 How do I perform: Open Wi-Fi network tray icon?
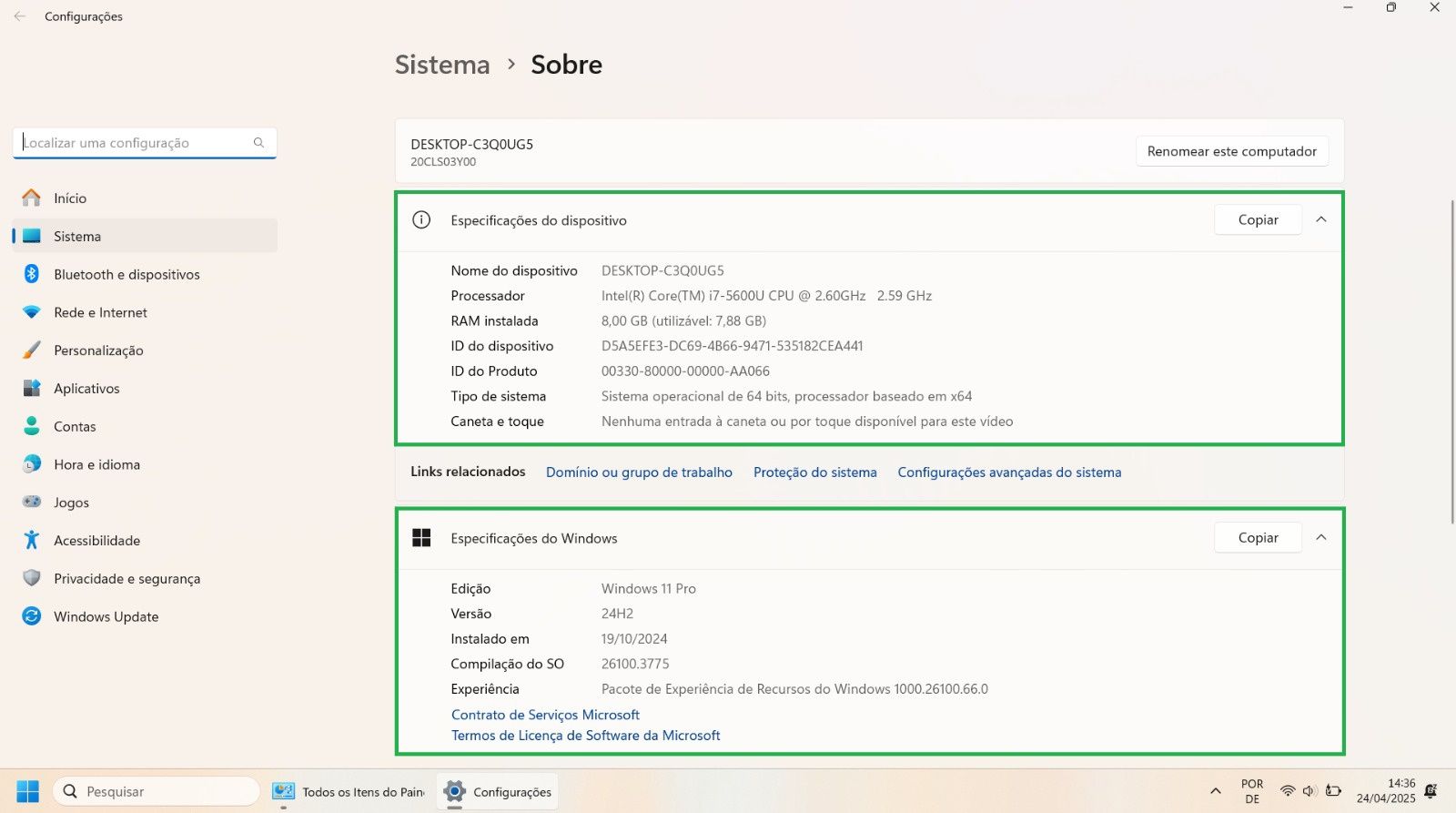click(x=1287, y=791)
